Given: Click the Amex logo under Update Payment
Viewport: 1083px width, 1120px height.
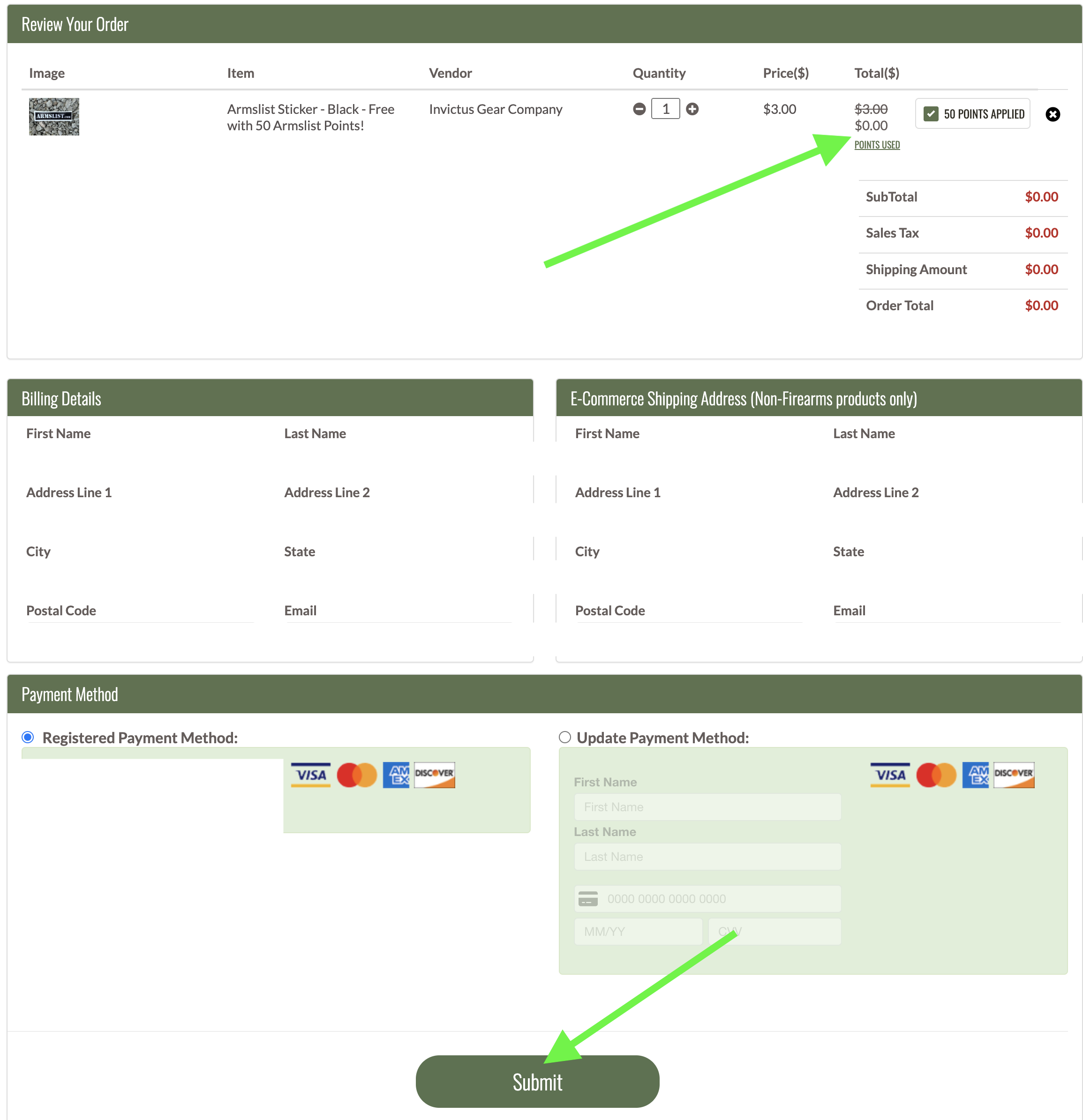Looking at the screenshot, I should [975, 775].
